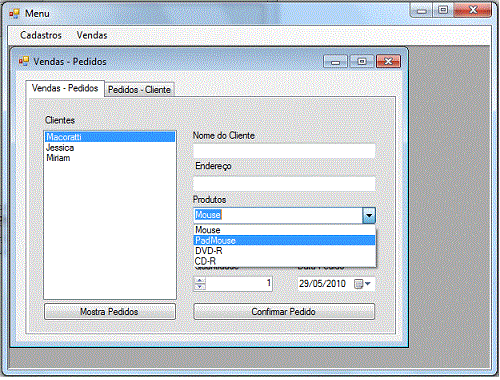Close the main Menu window
The image size is (500, 380).
pos(472,10)
